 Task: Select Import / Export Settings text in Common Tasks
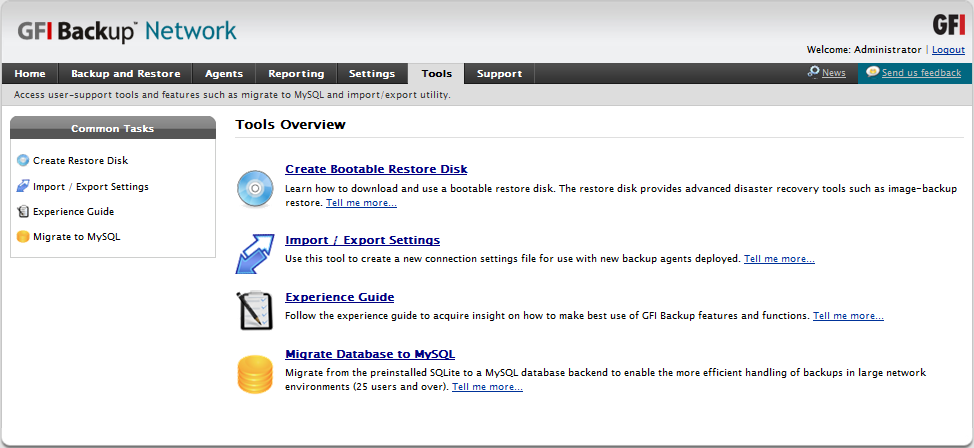point(91,186)
